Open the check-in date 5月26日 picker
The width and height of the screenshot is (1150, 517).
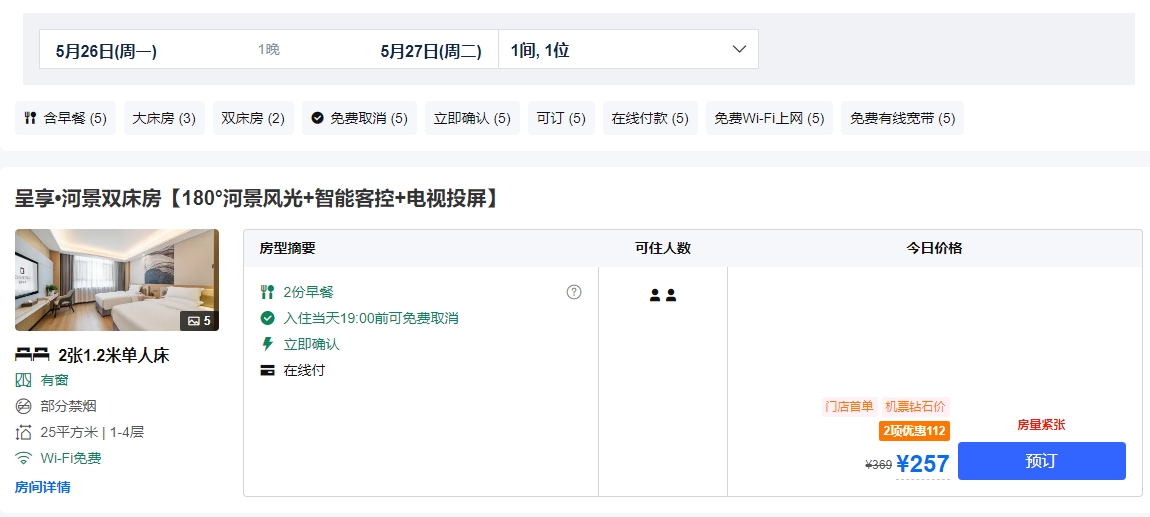tap(106, 50)
